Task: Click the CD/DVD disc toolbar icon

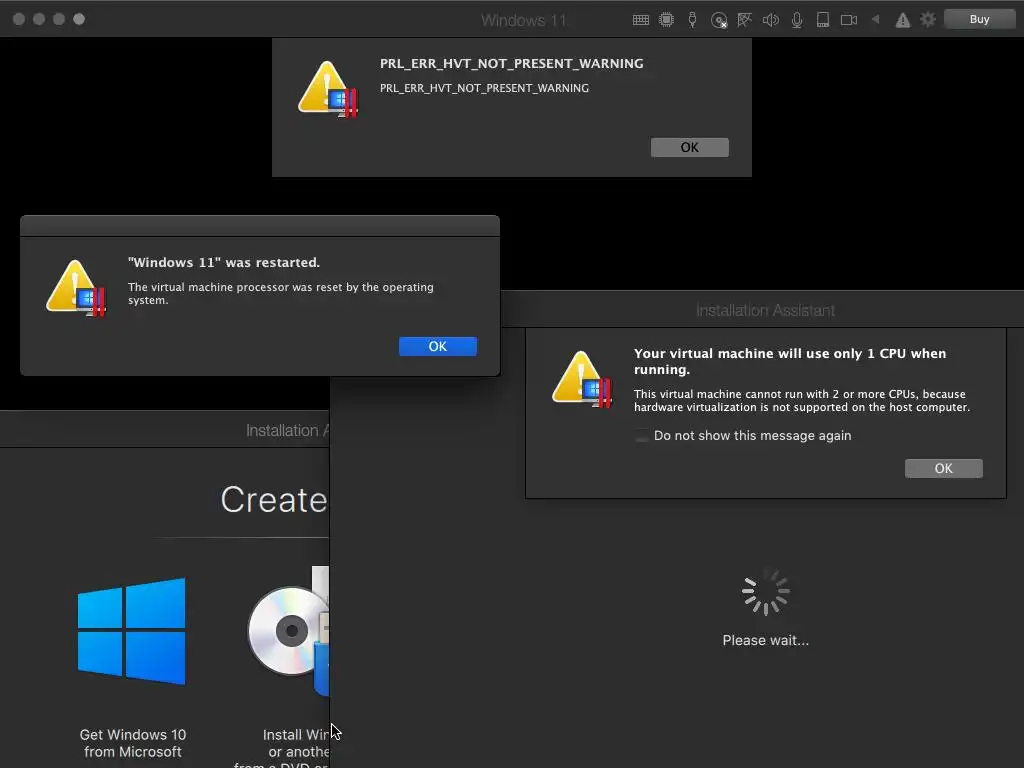Action: pos(719,20)
